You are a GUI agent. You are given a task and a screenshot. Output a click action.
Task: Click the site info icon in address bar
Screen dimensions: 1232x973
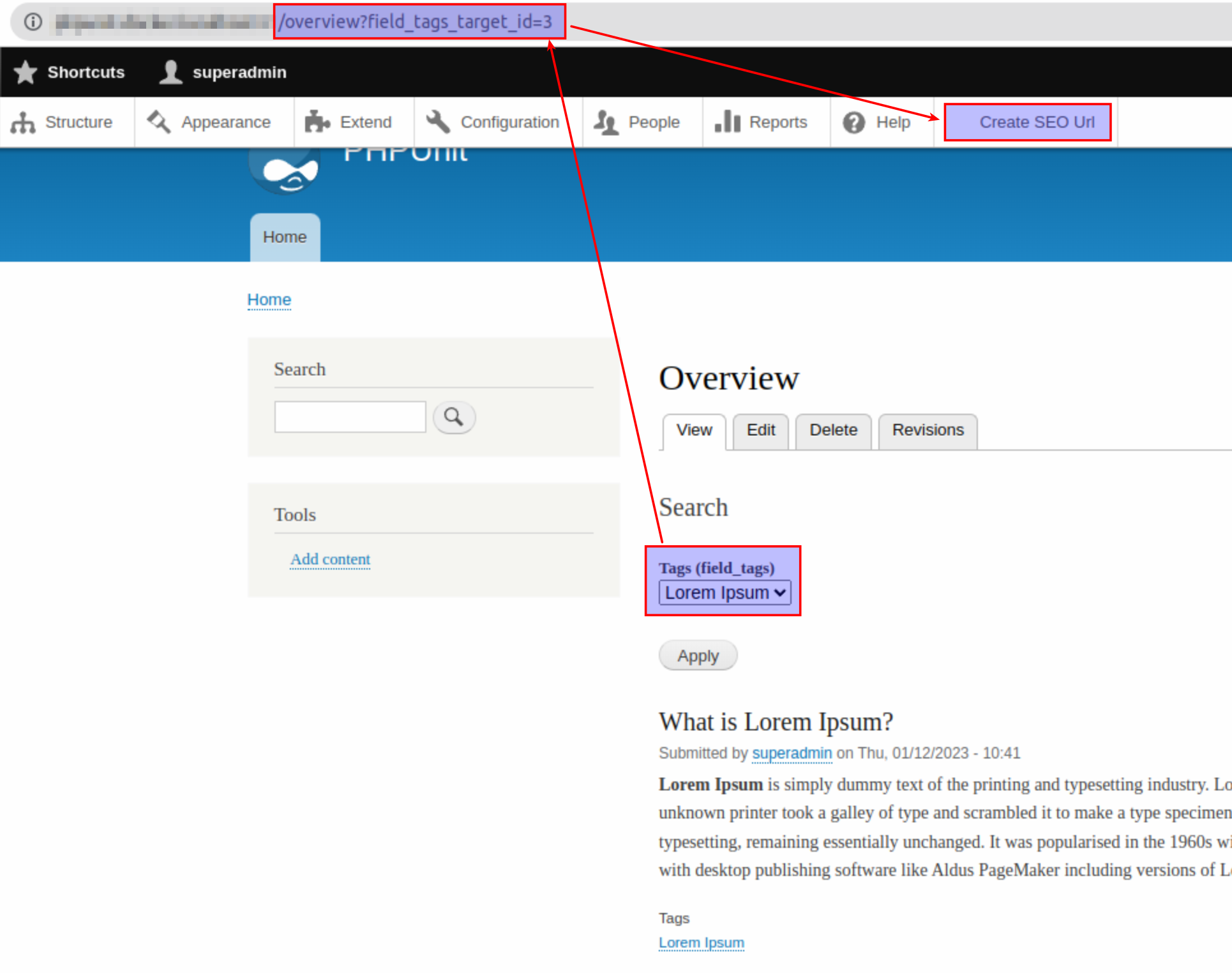pyautogui.click(x=32, y=21)
